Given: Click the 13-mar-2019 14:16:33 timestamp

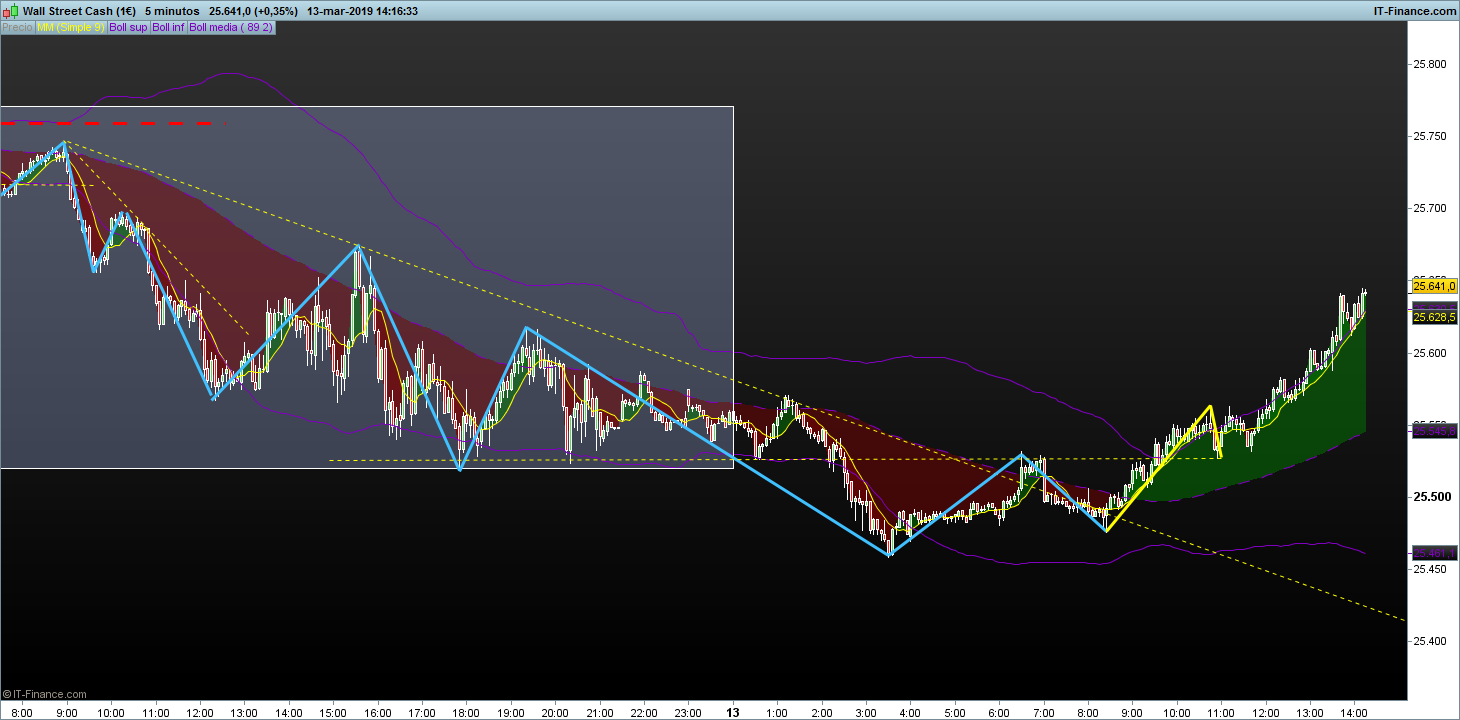Looking at the screenshot, I should click(363, 11).
